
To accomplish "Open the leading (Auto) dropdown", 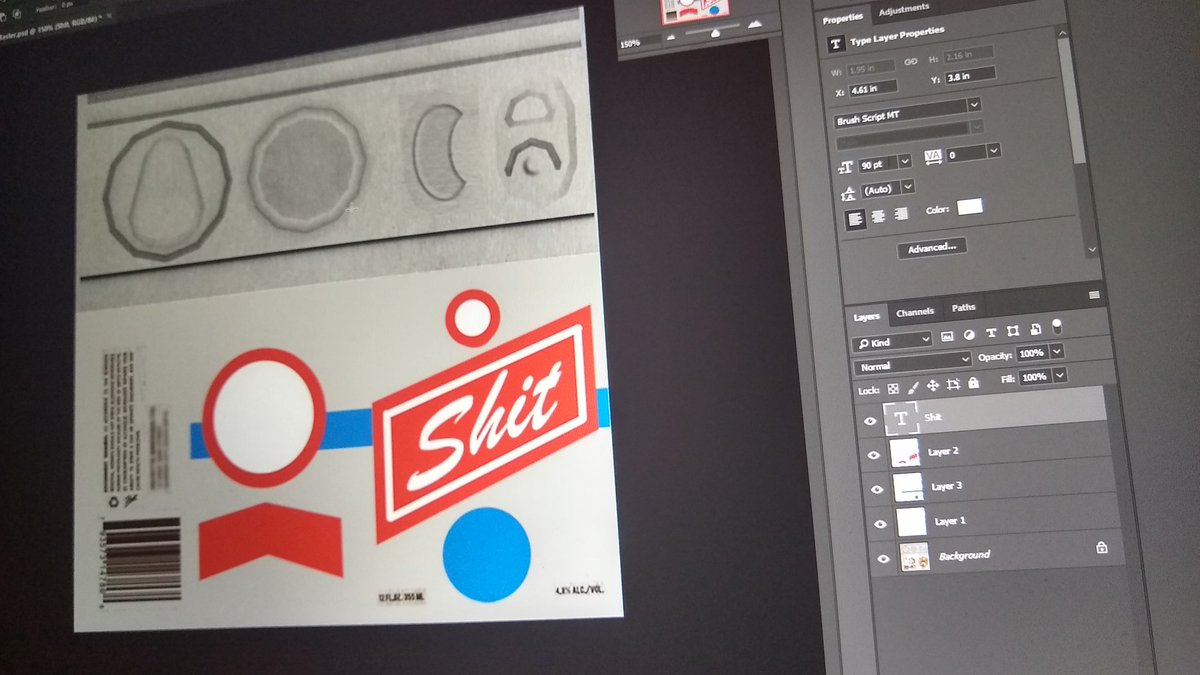I will pos(908,186).
